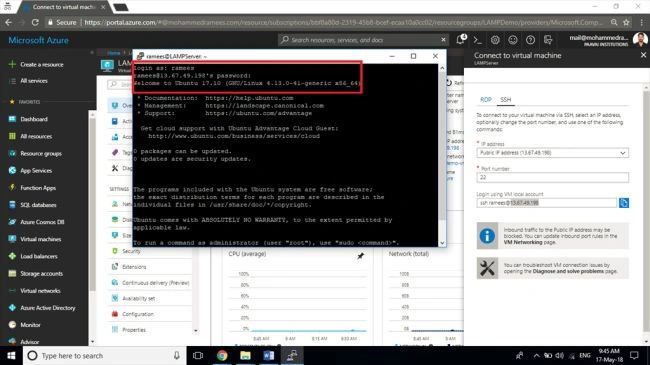Copy the SSH login command

pos(623,203)
